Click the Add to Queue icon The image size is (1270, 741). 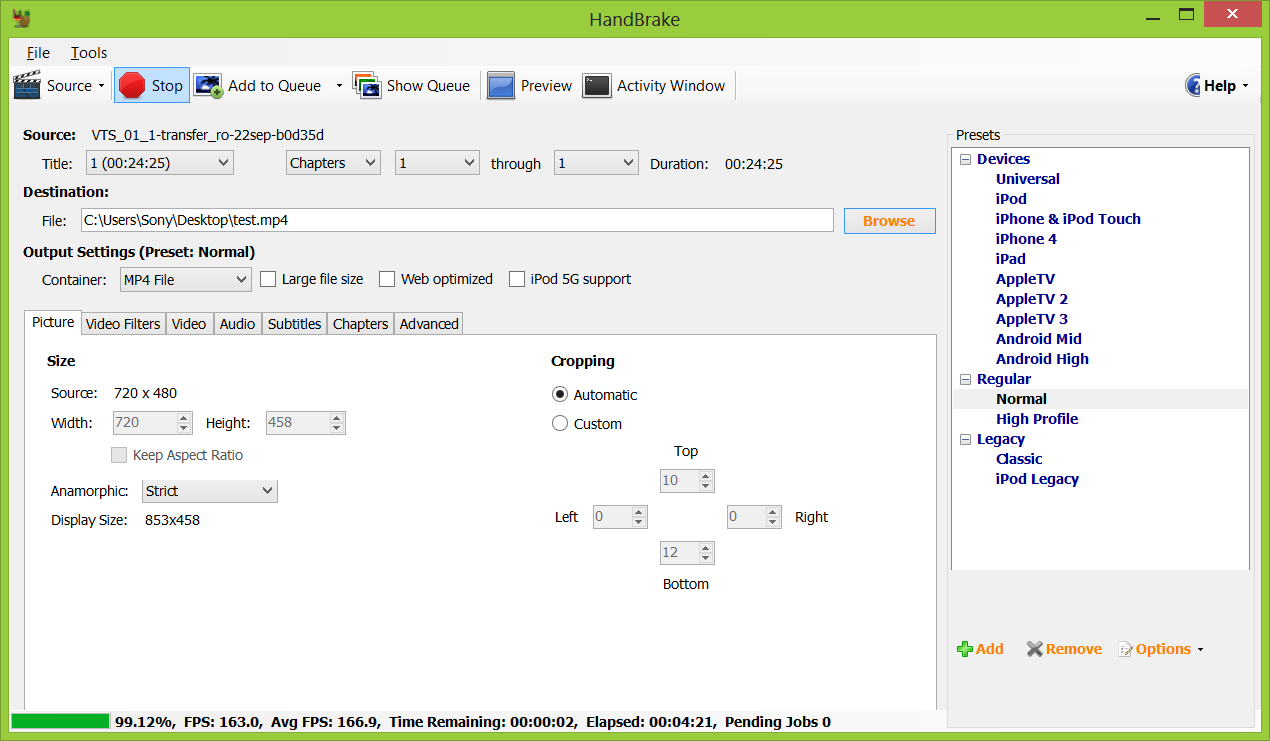click(208, 86)
